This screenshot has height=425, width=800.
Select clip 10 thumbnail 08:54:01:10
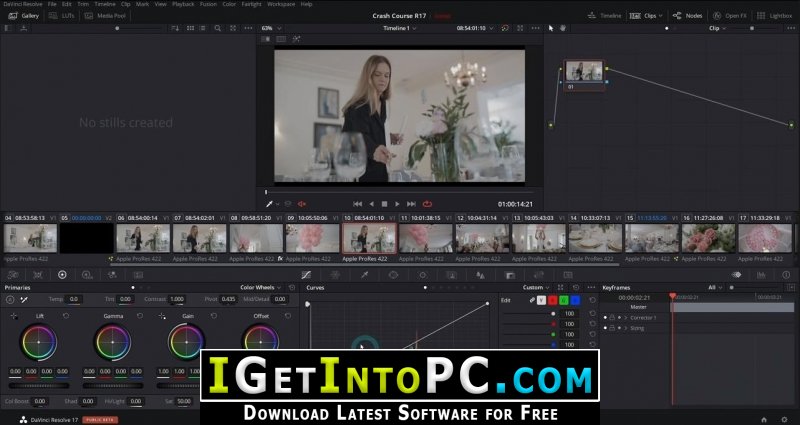(369, 238)
